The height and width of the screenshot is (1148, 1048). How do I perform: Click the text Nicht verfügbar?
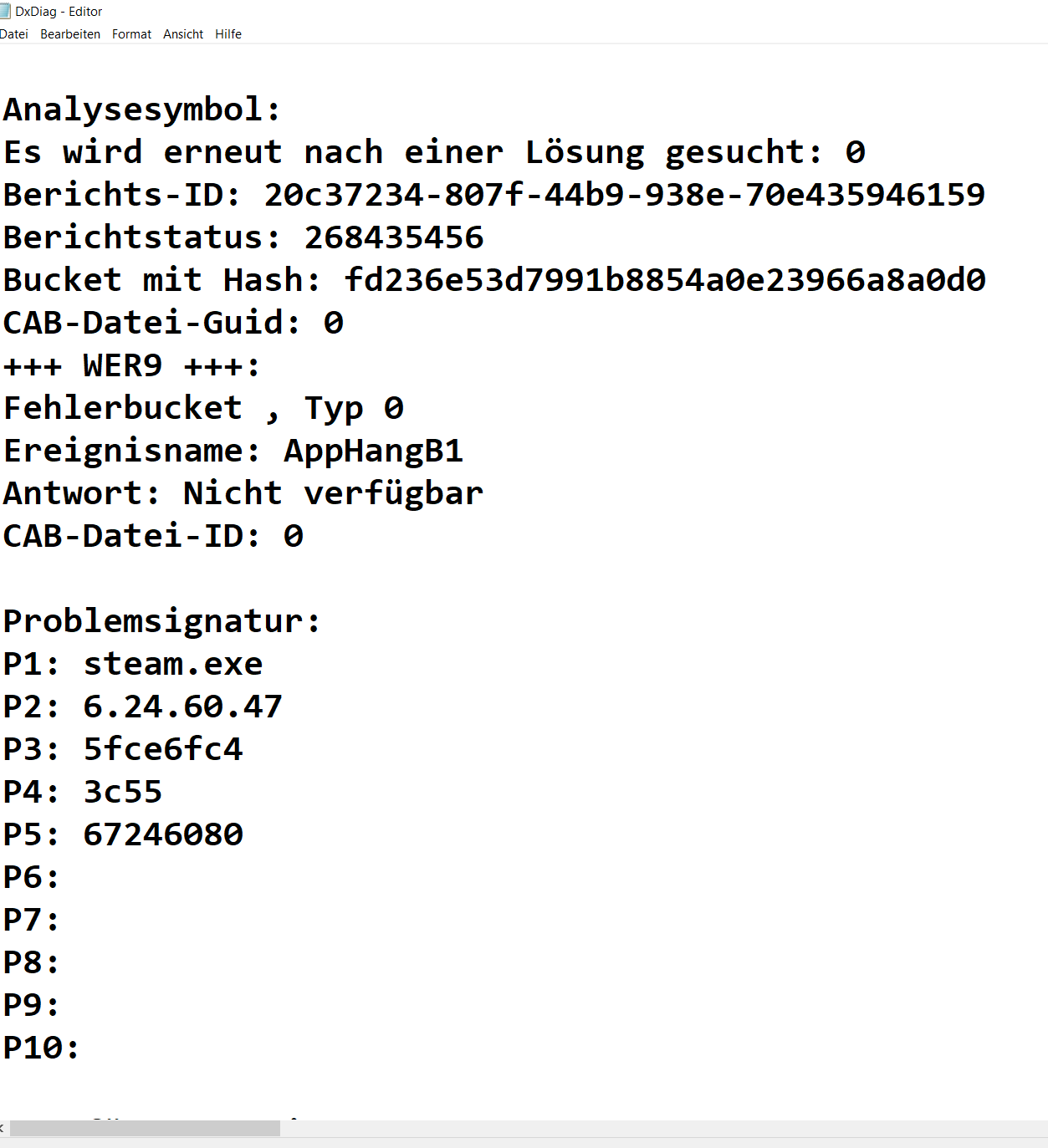(333, 493)
